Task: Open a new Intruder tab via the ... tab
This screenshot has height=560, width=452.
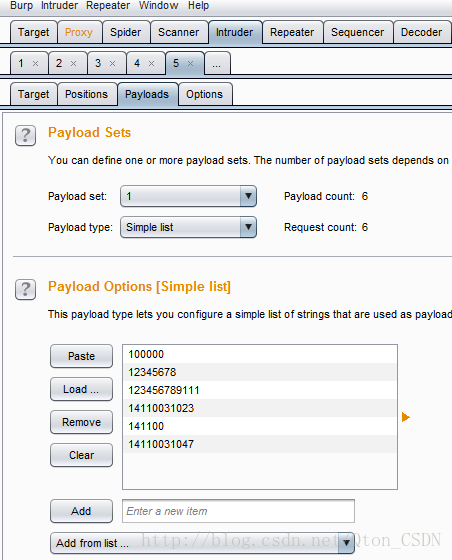Action: (x=216, y=64)
